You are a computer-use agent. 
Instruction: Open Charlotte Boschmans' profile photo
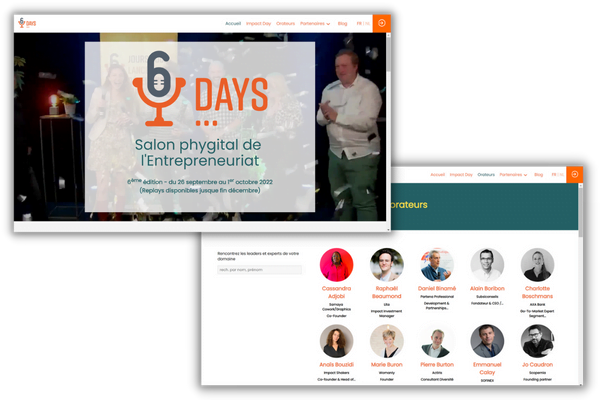click(x=537, y=264)
